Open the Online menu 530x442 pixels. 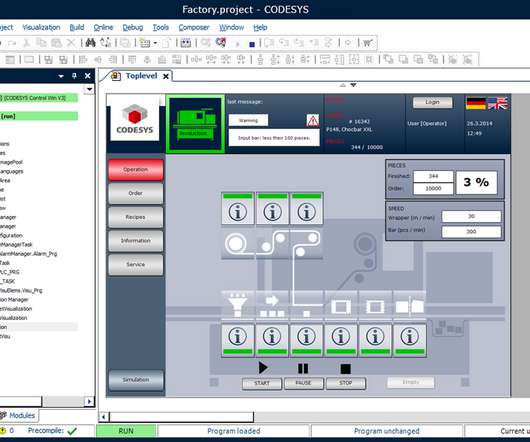[103, 27]
